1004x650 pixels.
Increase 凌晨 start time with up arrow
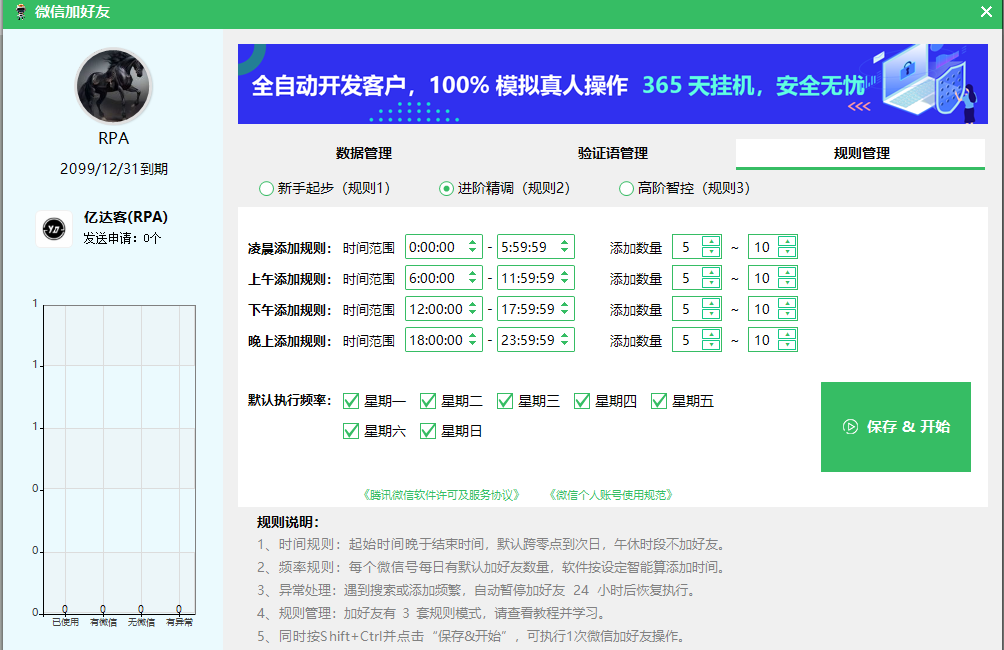pyautogui.click(x=473, y=242)
